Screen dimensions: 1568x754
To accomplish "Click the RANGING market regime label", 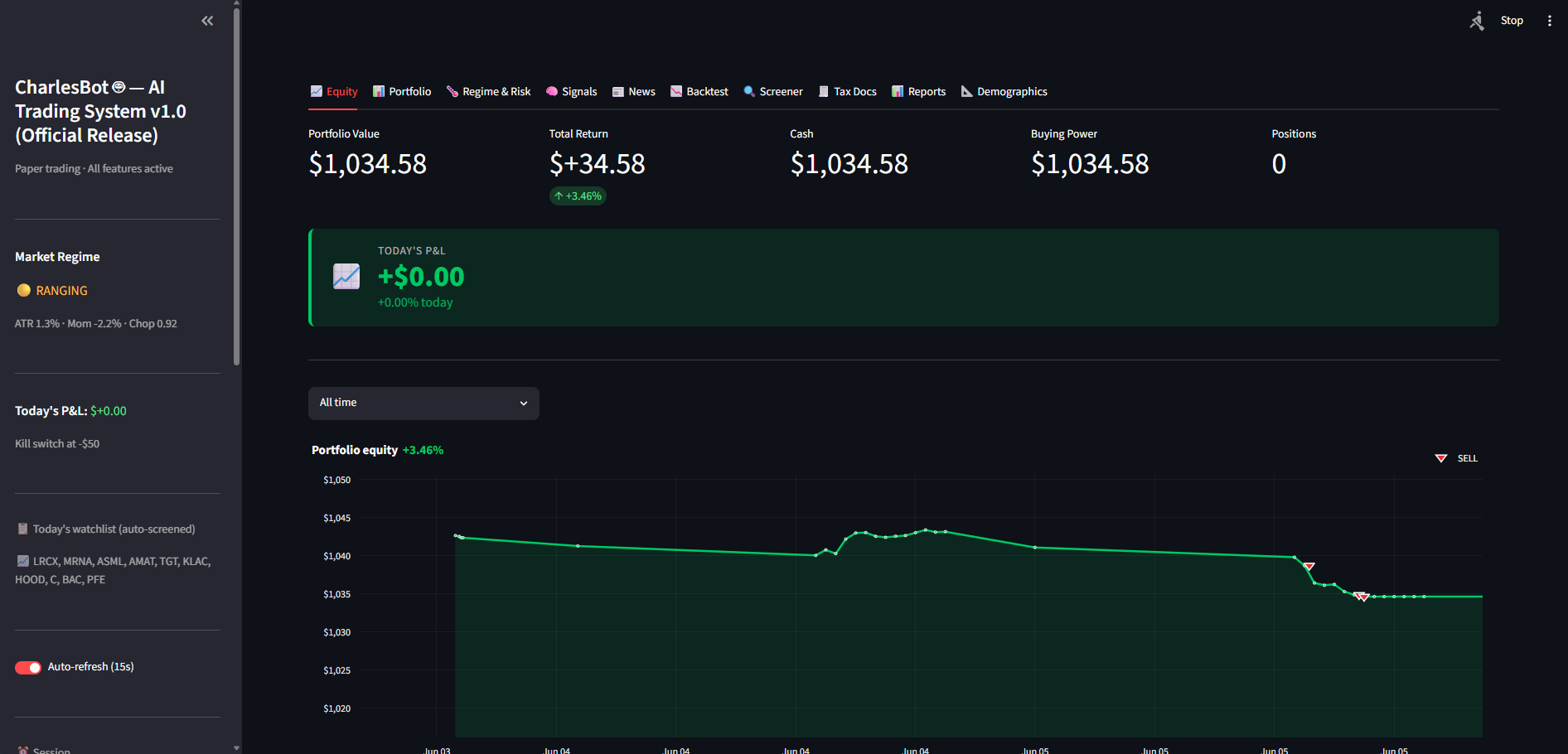I will (62, 291).
